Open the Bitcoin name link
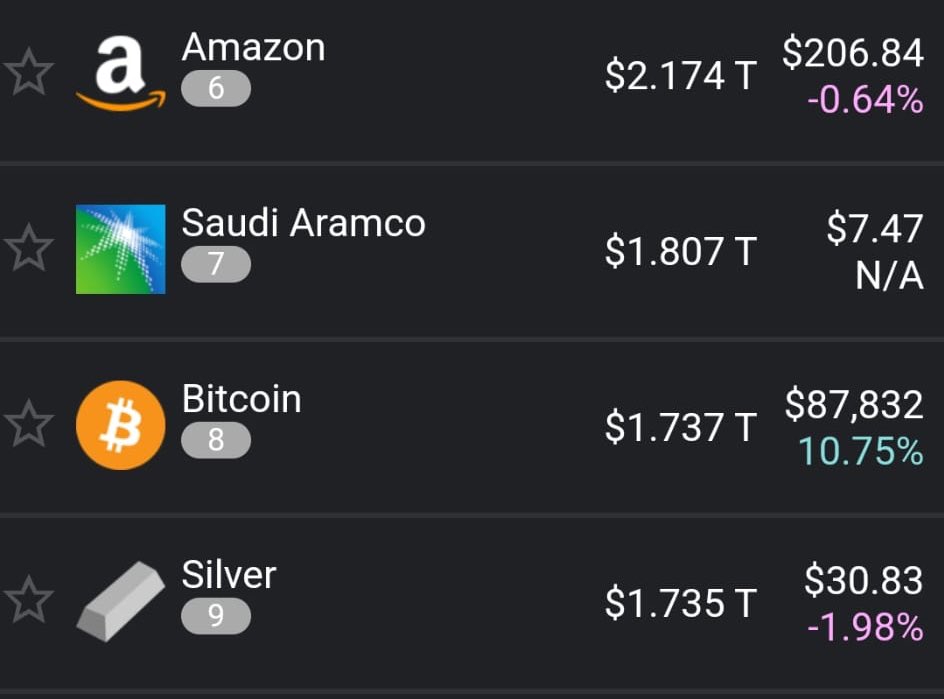 [241, 399]
